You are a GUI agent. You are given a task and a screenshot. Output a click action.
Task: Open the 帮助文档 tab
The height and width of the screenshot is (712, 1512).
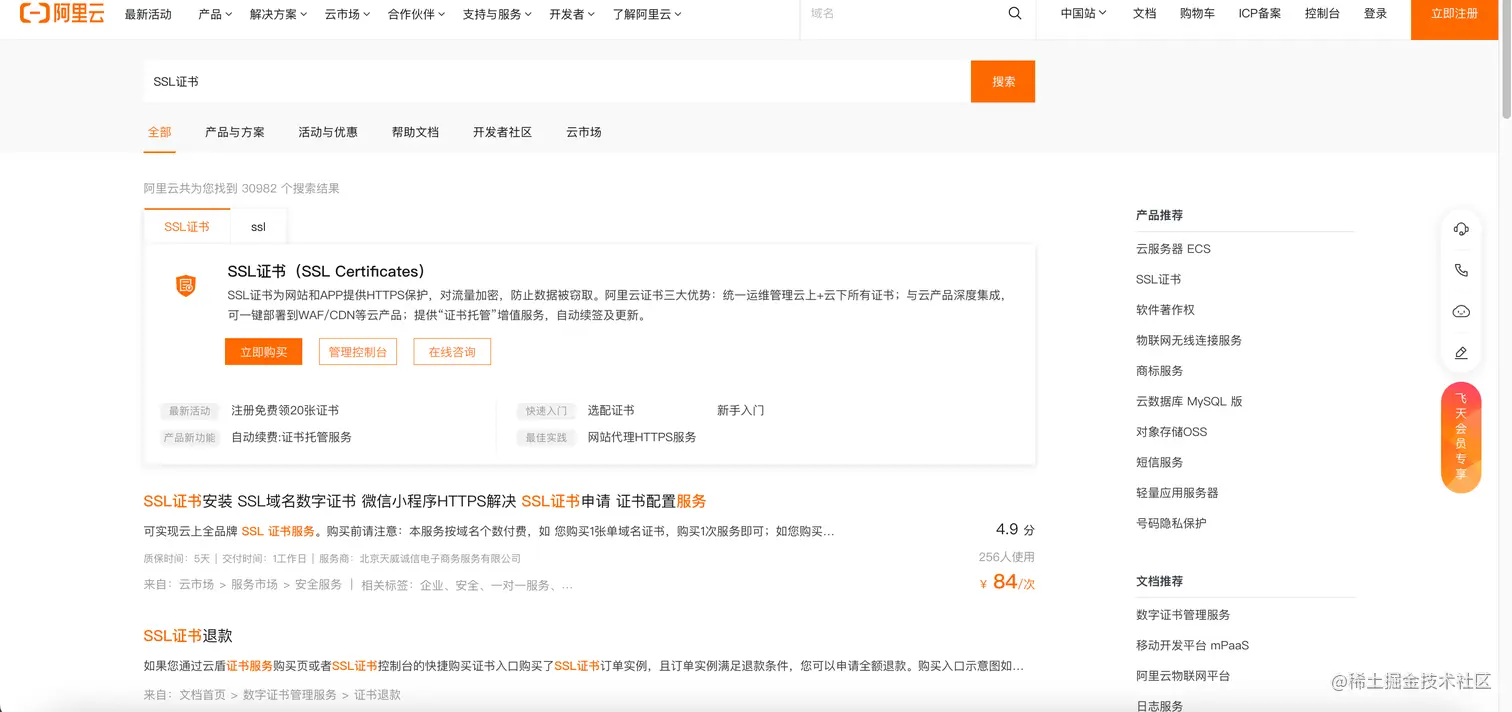click(x=415, y=132)
